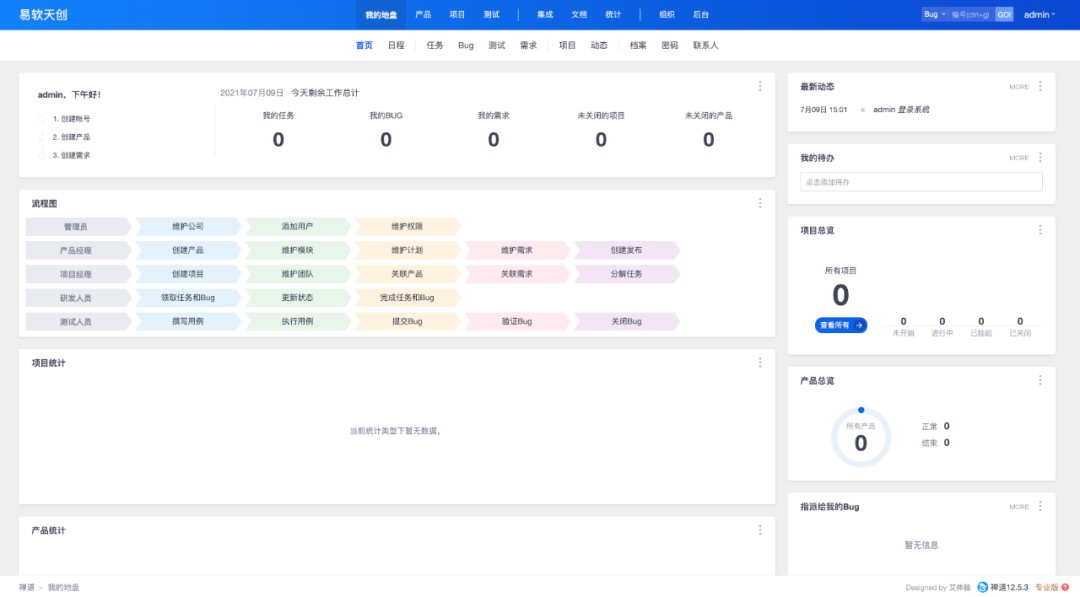
Task: Click the 所有产品 ring progress chart
Action: tap(860, 437)
